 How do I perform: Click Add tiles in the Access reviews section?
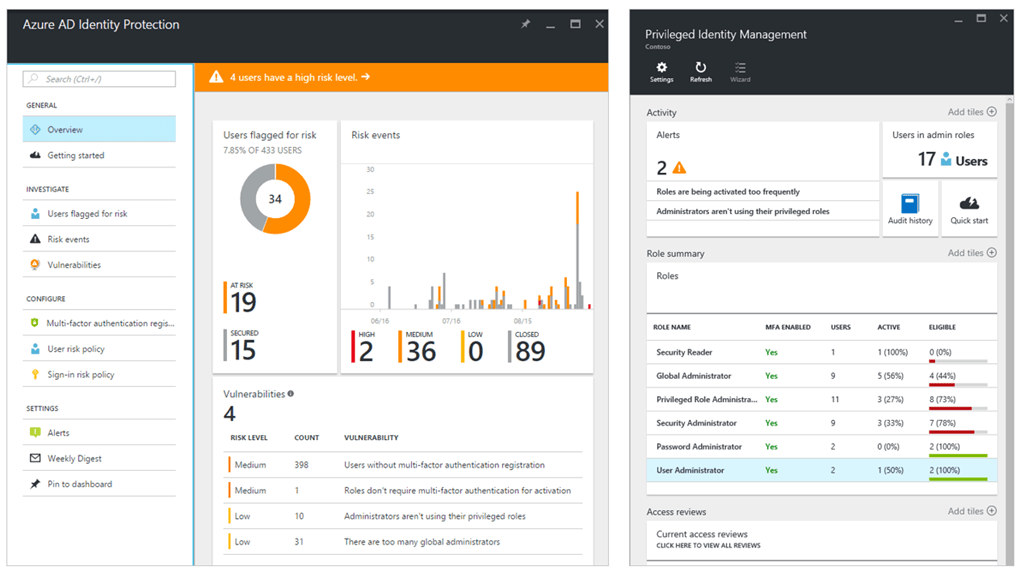(972, 511)
